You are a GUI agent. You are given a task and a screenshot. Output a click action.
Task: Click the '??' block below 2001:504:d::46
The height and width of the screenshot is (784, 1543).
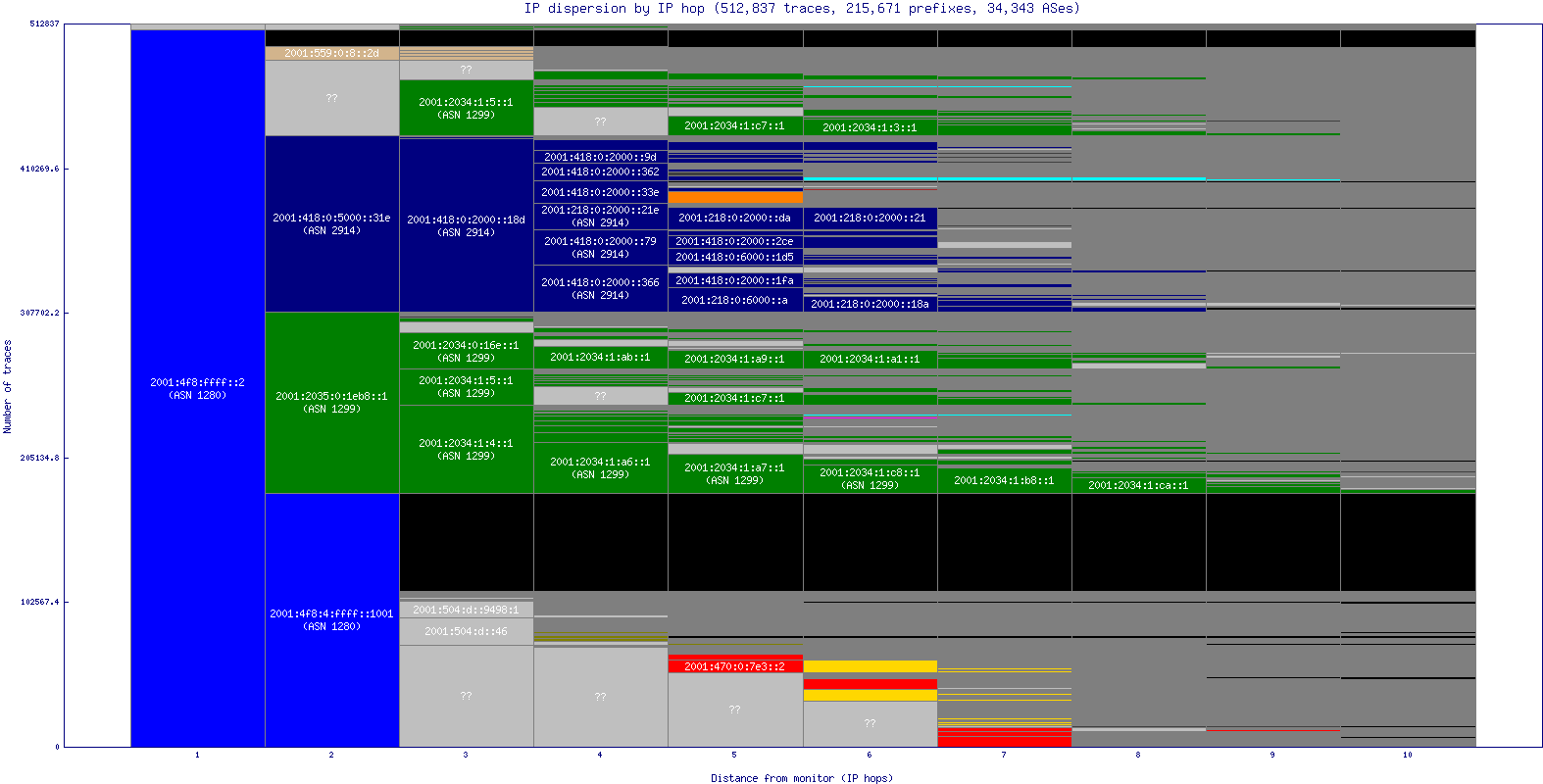coord(466,696)
